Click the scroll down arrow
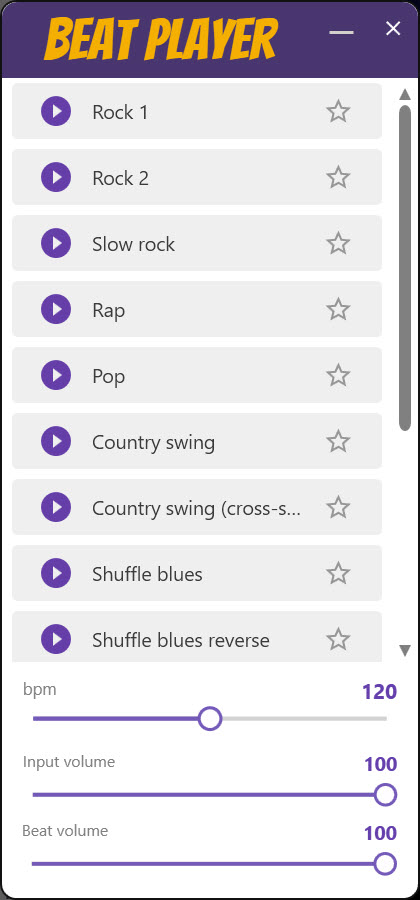 405,650
